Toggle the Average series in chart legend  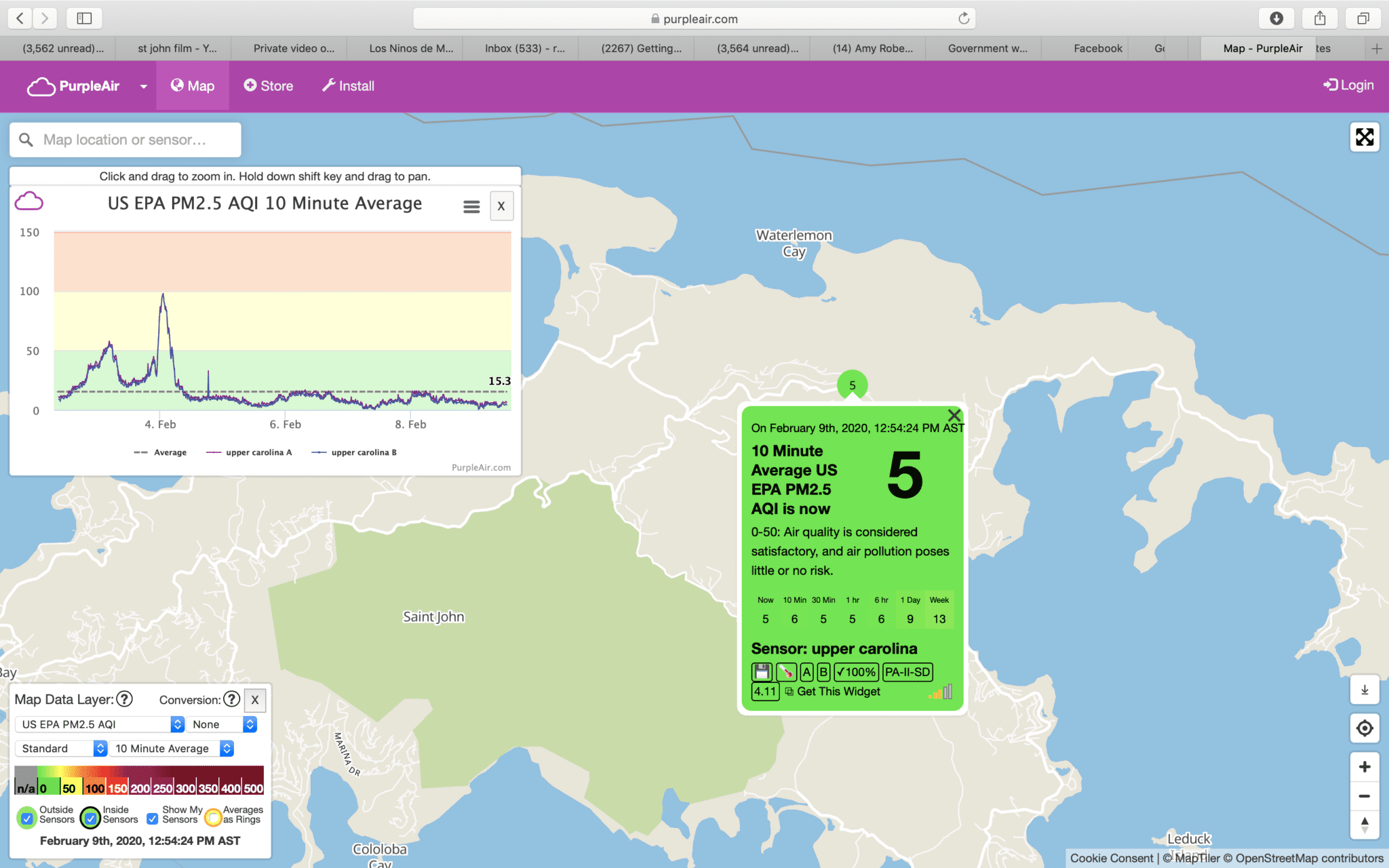160,452
